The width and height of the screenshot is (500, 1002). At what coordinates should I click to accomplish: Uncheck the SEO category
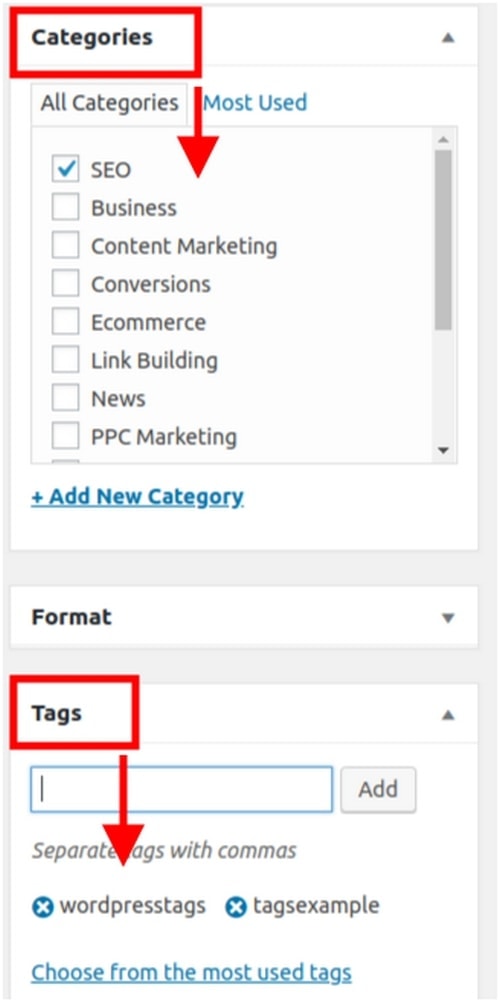(65, 169)
